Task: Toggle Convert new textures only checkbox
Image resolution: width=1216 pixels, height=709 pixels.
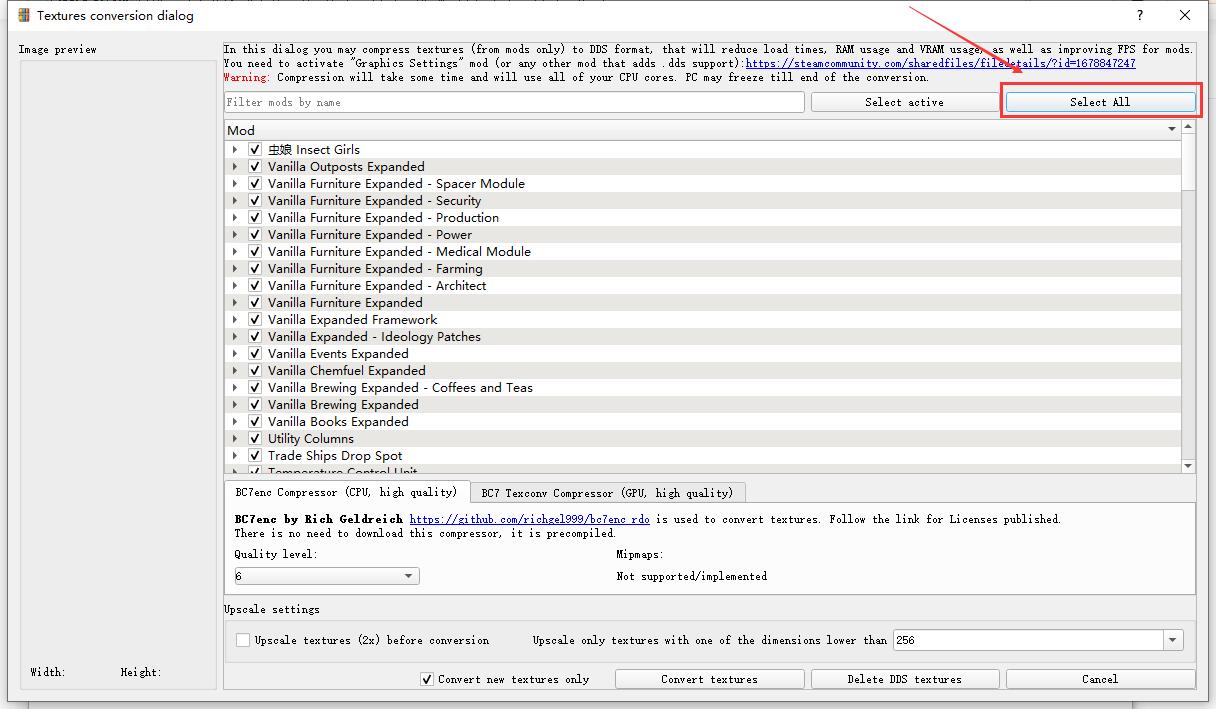Action: pos(427,679)
